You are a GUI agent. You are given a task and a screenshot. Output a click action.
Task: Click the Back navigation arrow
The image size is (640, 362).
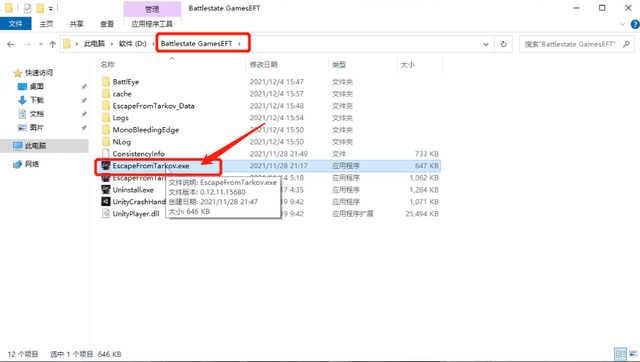pos(11,44)
